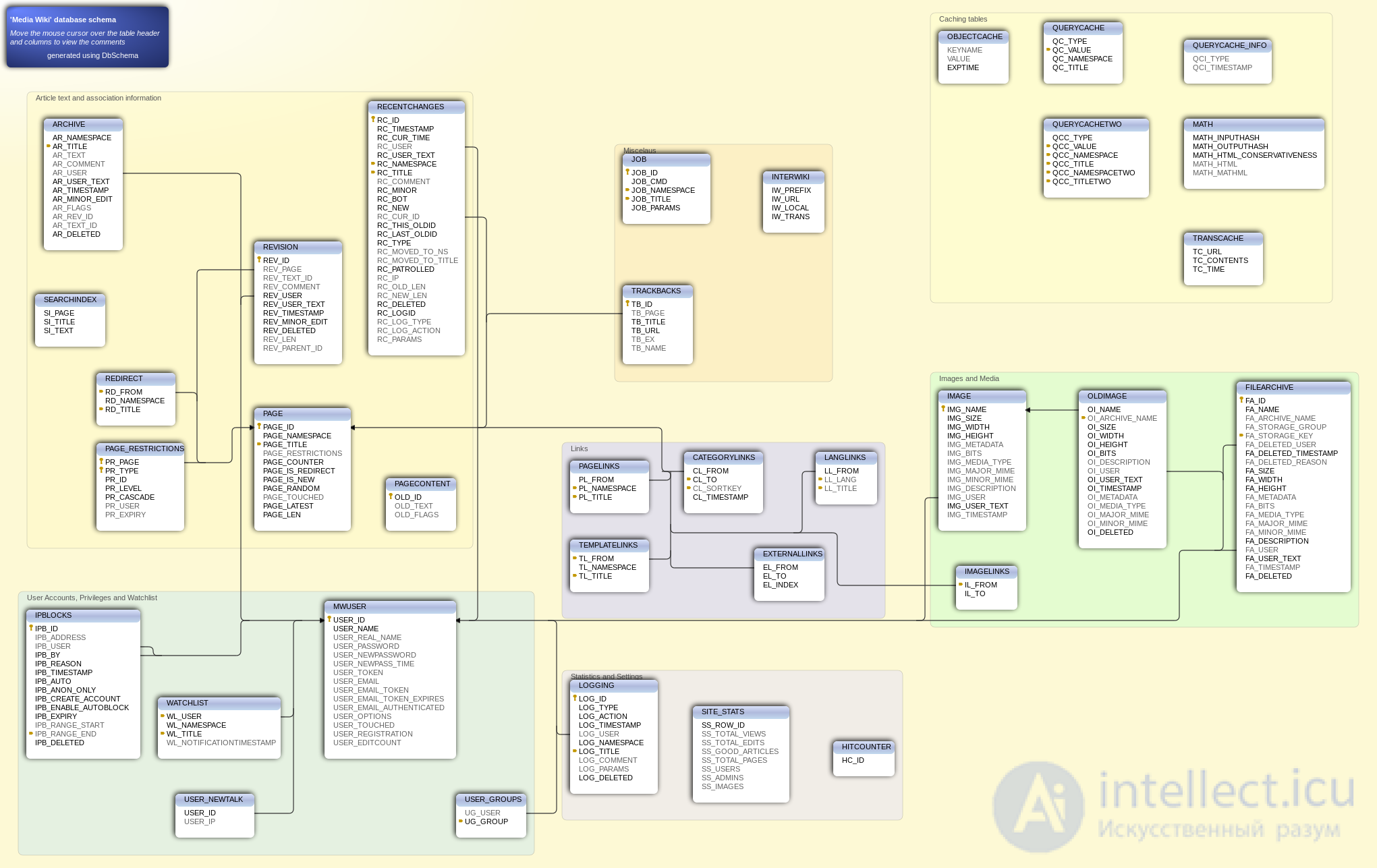Click the 'Article text and association information' label
Viewport: 1377px width, 868px height.
99,98
